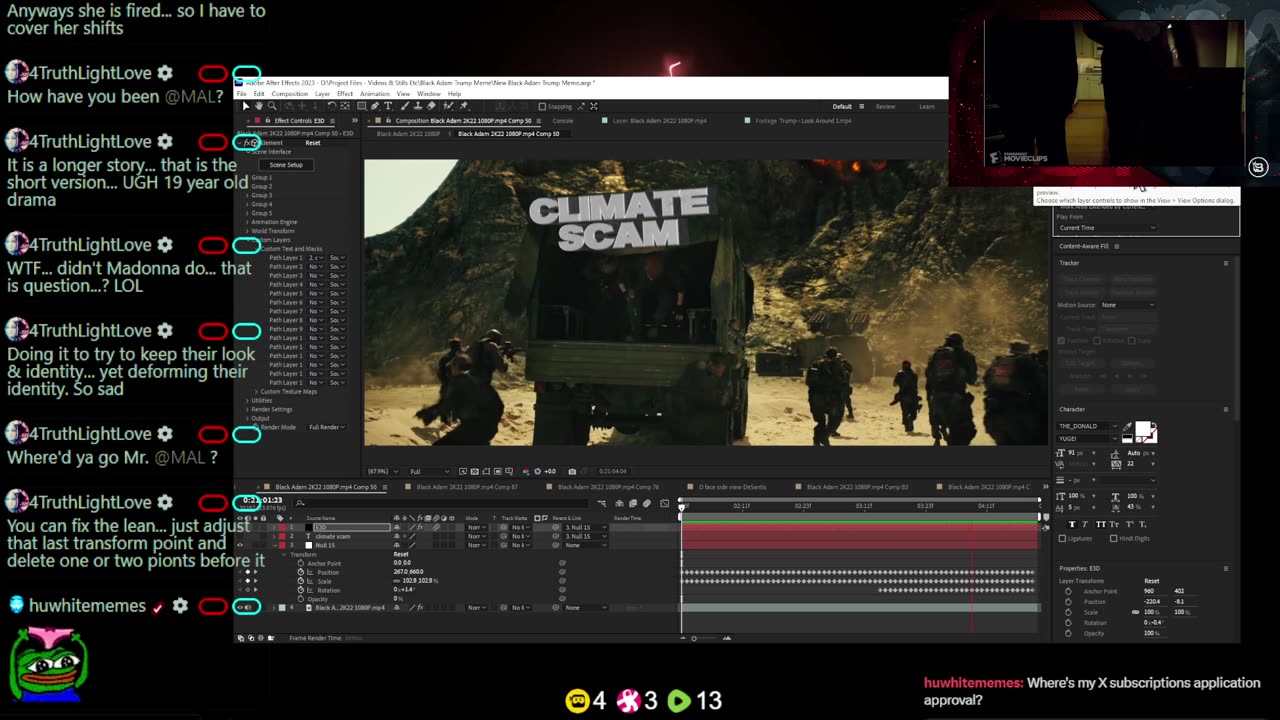
Task: Select the Hand tool
Action: click(x=259, y=106)
